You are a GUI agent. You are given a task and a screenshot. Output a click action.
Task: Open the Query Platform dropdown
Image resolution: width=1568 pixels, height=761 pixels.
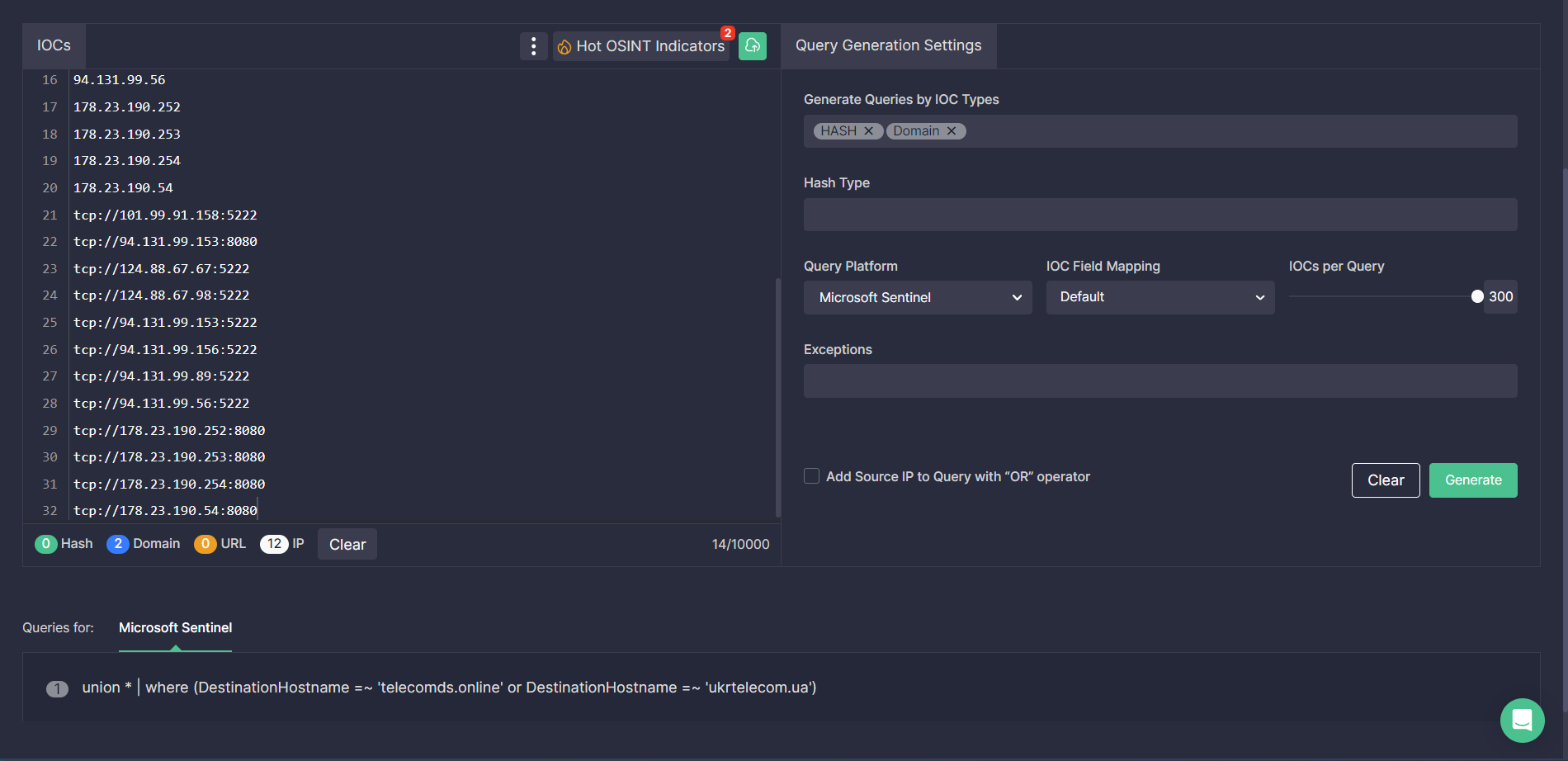[918, 297]
